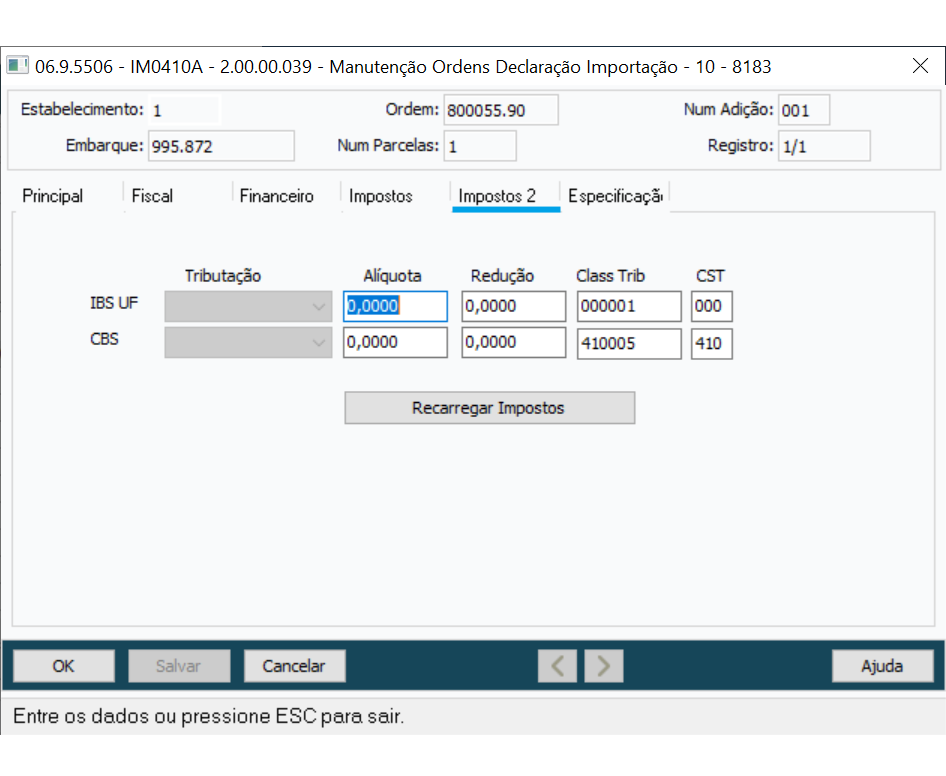Focus the CBS Alíquota field
The image size is (946, 776).
point(395,343)
